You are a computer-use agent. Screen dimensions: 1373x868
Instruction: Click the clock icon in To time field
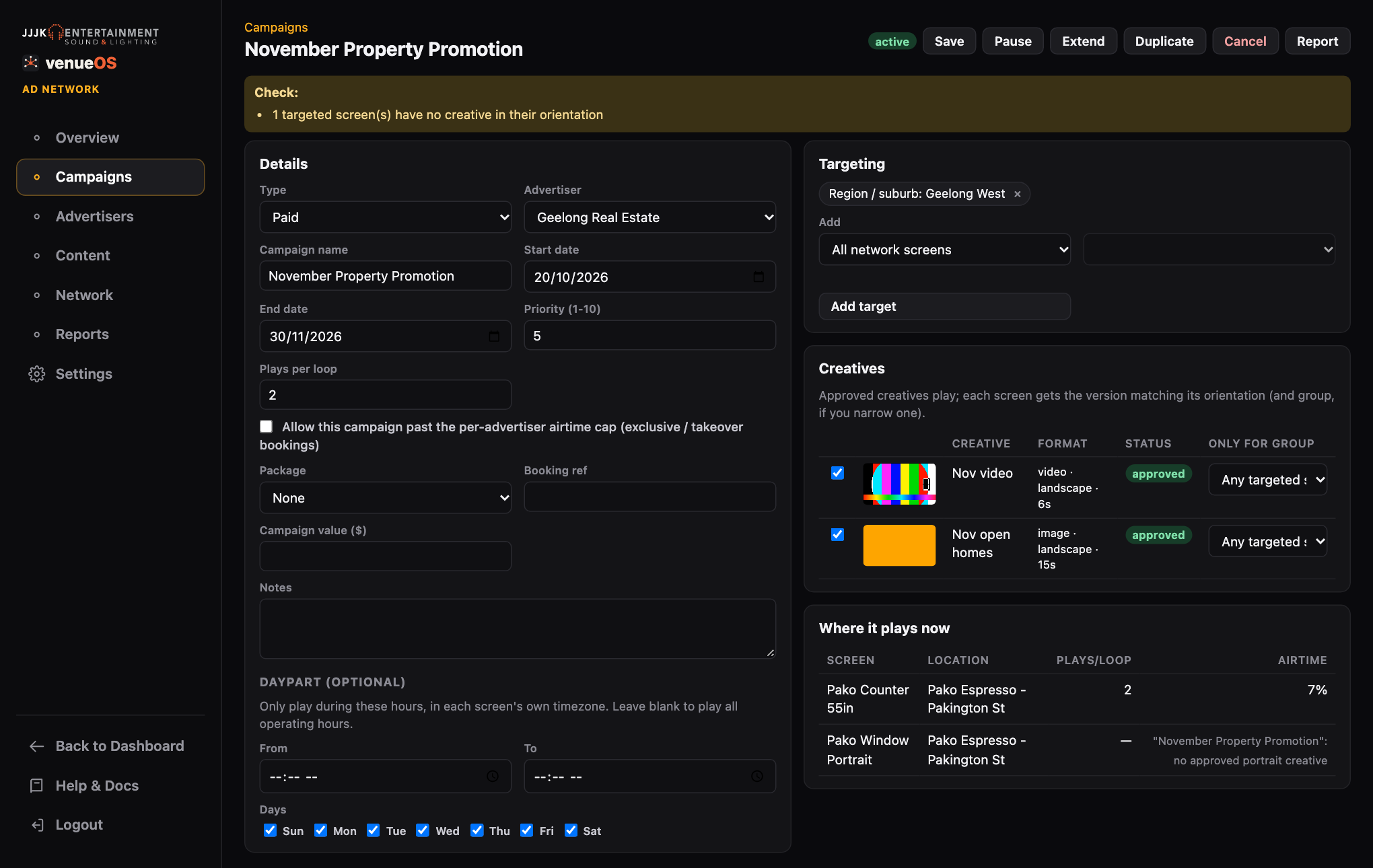tap(757, 776)
